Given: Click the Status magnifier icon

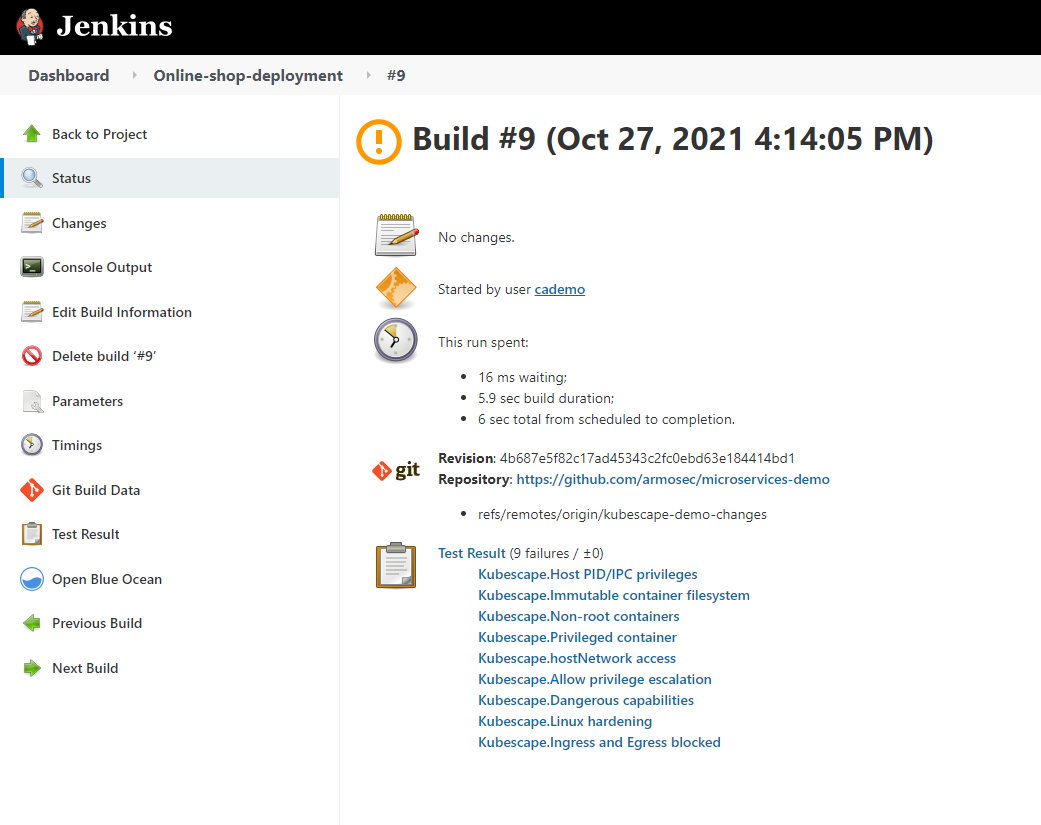Looking at the screenshot, I should (32, 178).
